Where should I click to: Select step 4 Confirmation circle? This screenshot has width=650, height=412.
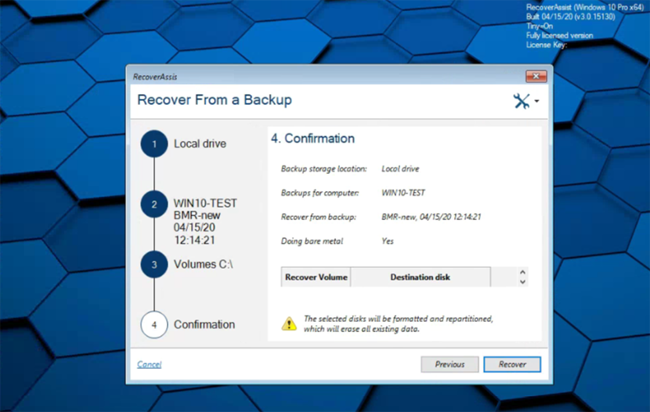click(x=154, y=325)
